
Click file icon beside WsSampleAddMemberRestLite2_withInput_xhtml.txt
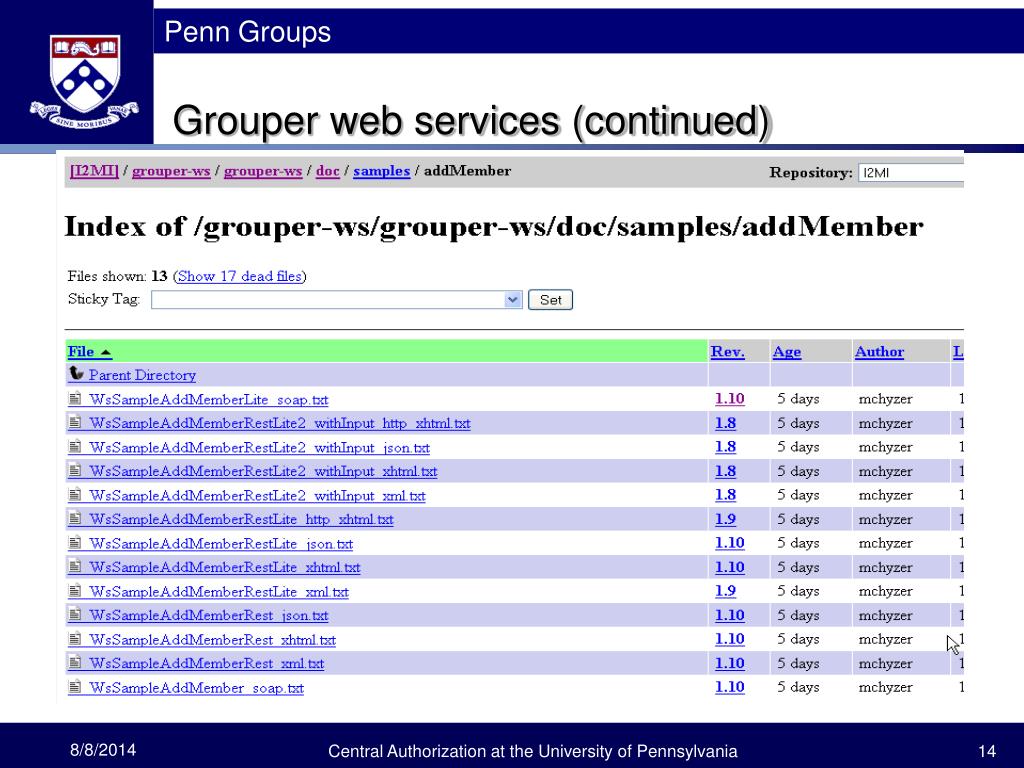(x=75, y=470)
